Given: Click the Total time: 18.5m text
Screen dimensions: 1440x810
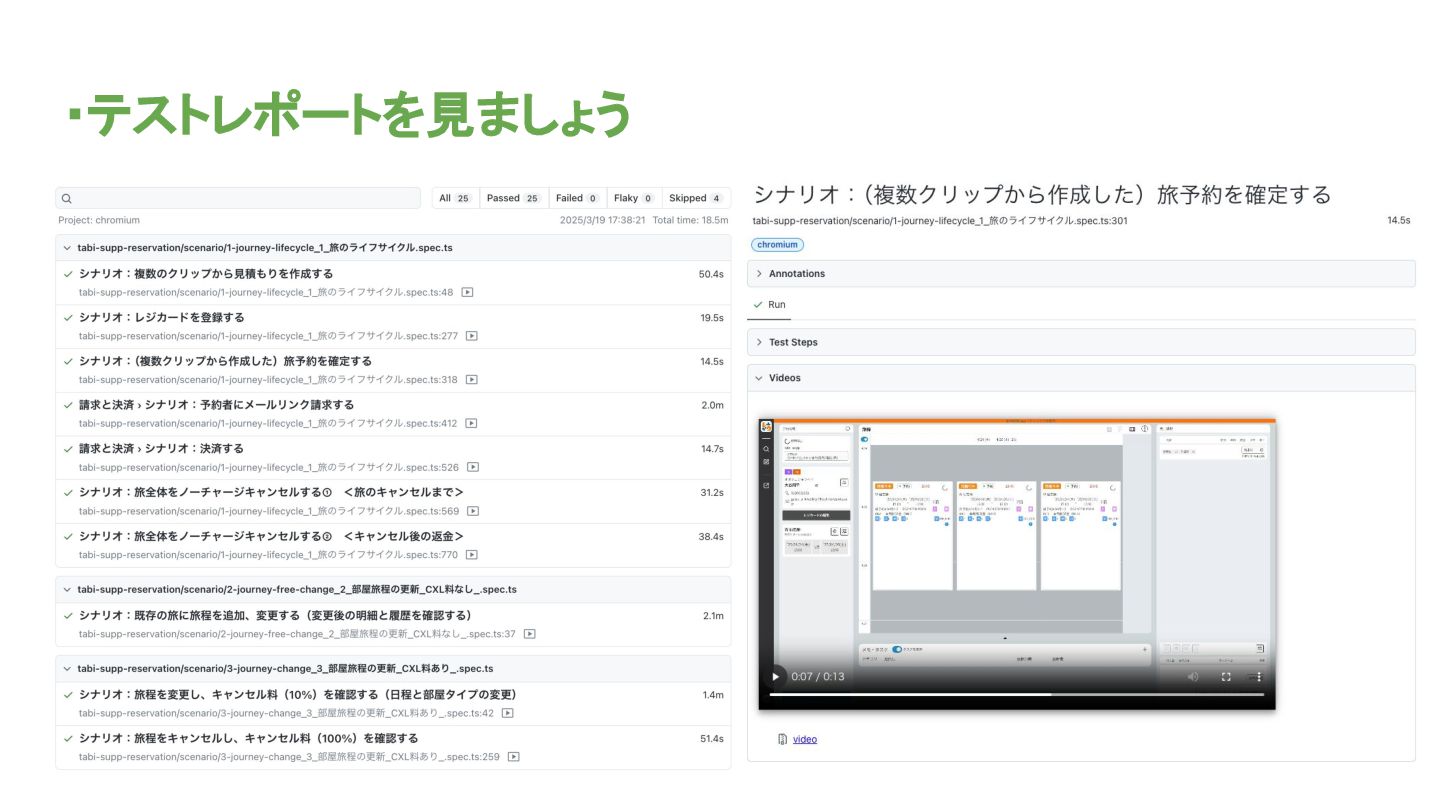Looking at the screenshot, I should 690,220.
